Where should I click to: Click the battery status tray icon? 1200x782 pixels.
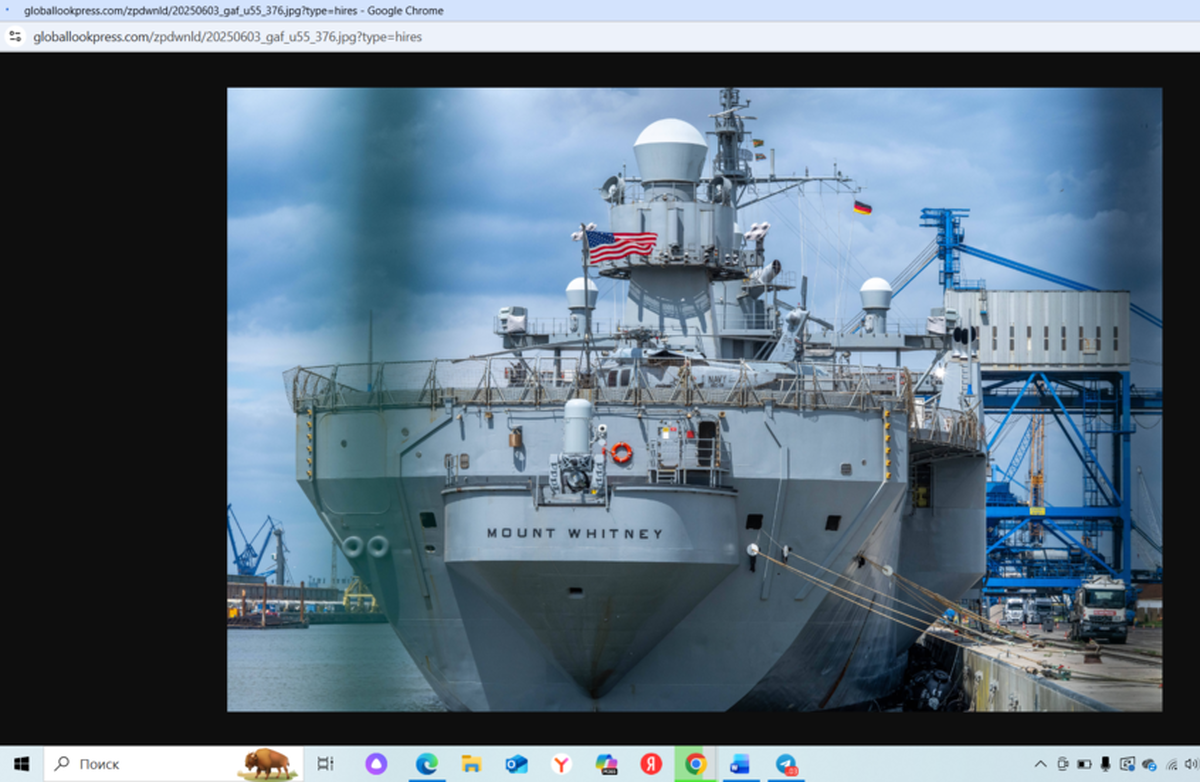point(1084,764)
